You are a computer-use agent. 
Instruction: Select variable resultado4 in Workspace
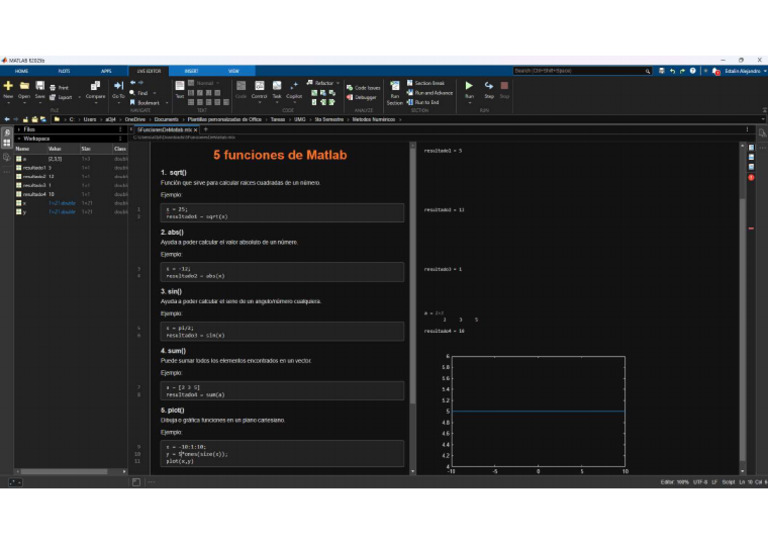coord(71,194)
